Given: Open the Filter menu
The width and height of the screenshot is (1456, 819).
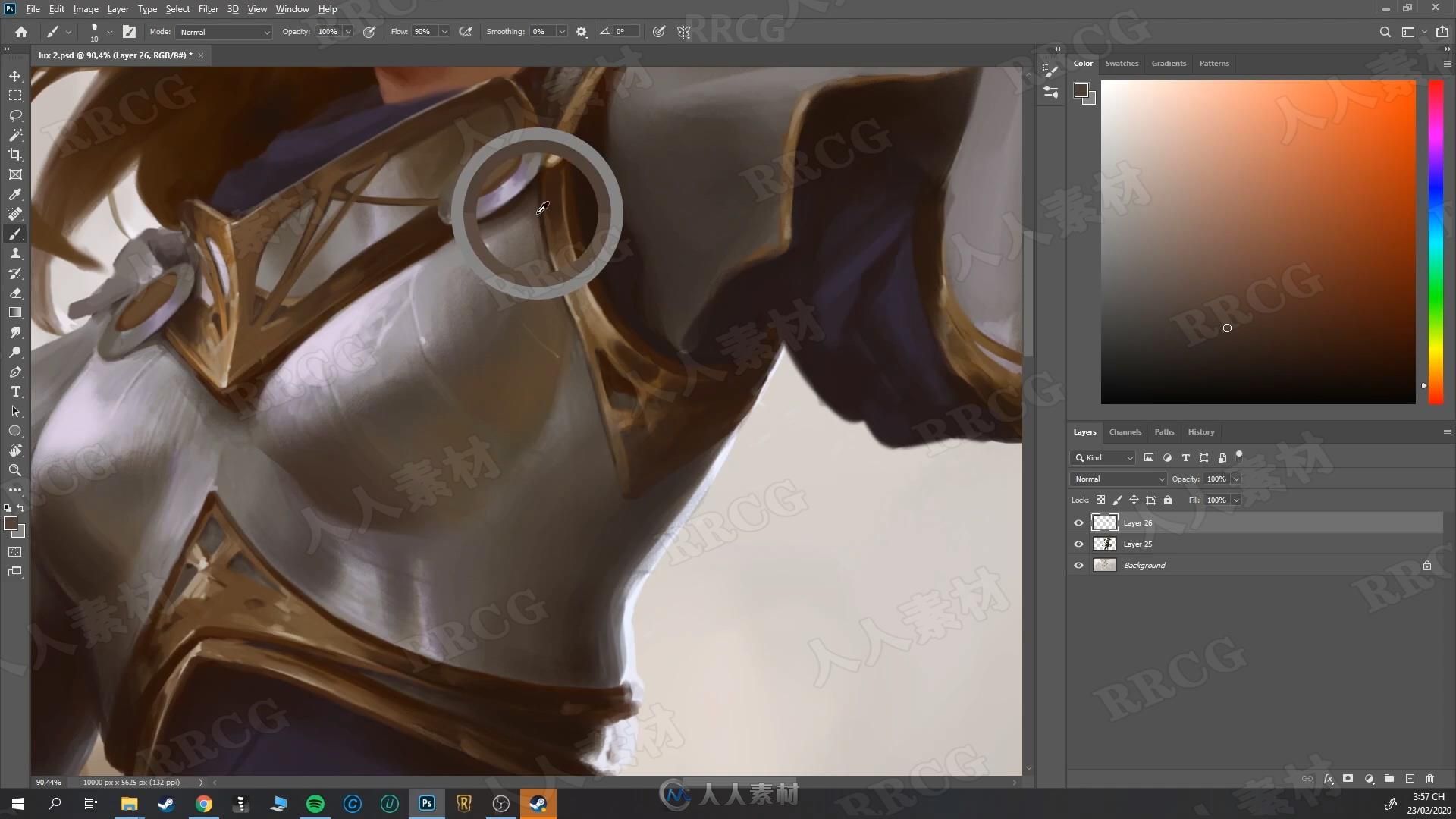Looking at the screenshot, I should 208,9.
